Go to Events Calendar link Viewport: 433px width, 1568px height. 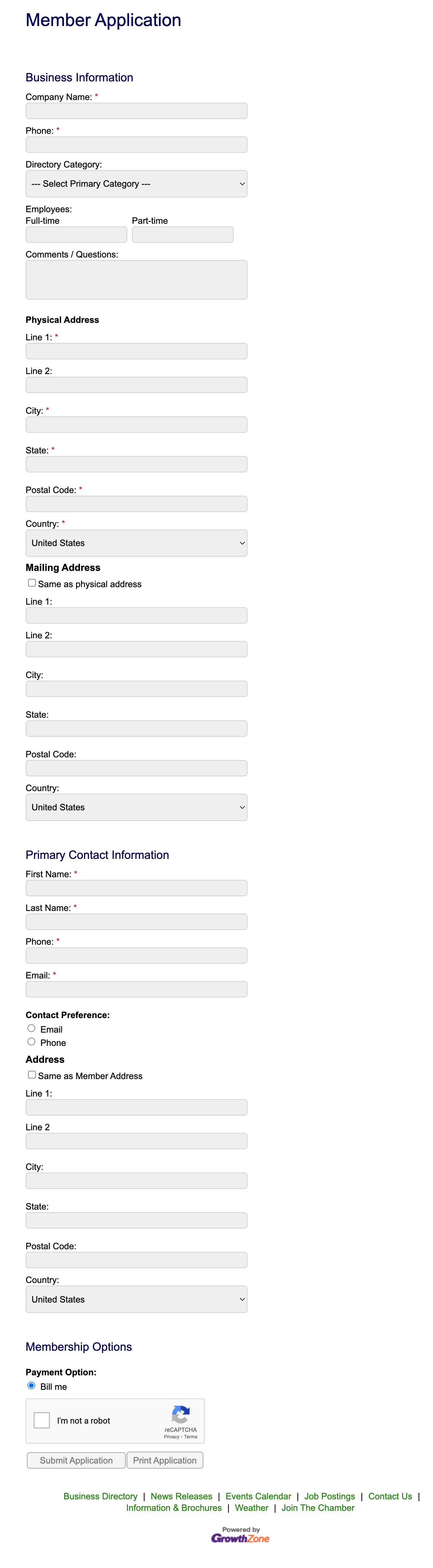258,1496
